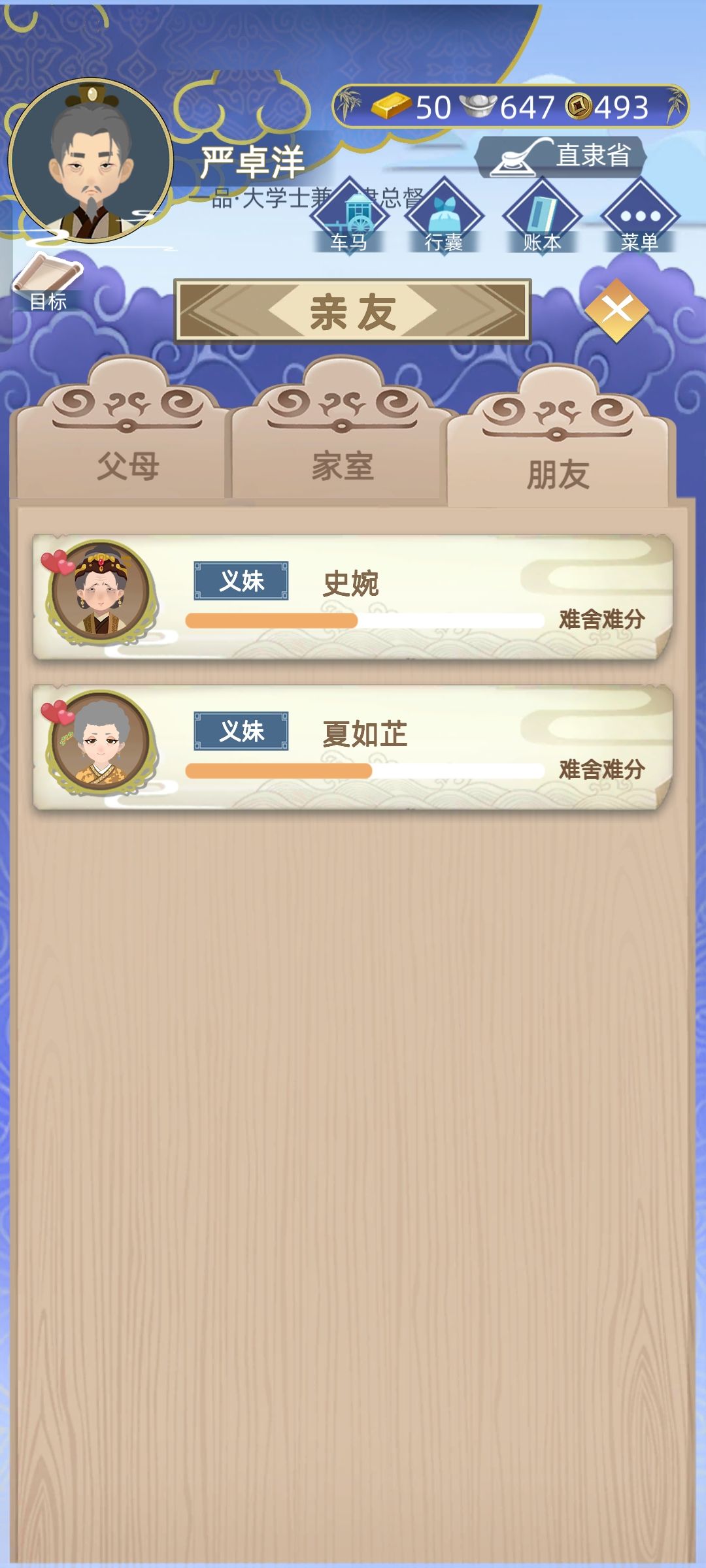Click the 难舍难分 label on 史婉's card
This screenshot has height=1568, width=706.
coord(602,619)
